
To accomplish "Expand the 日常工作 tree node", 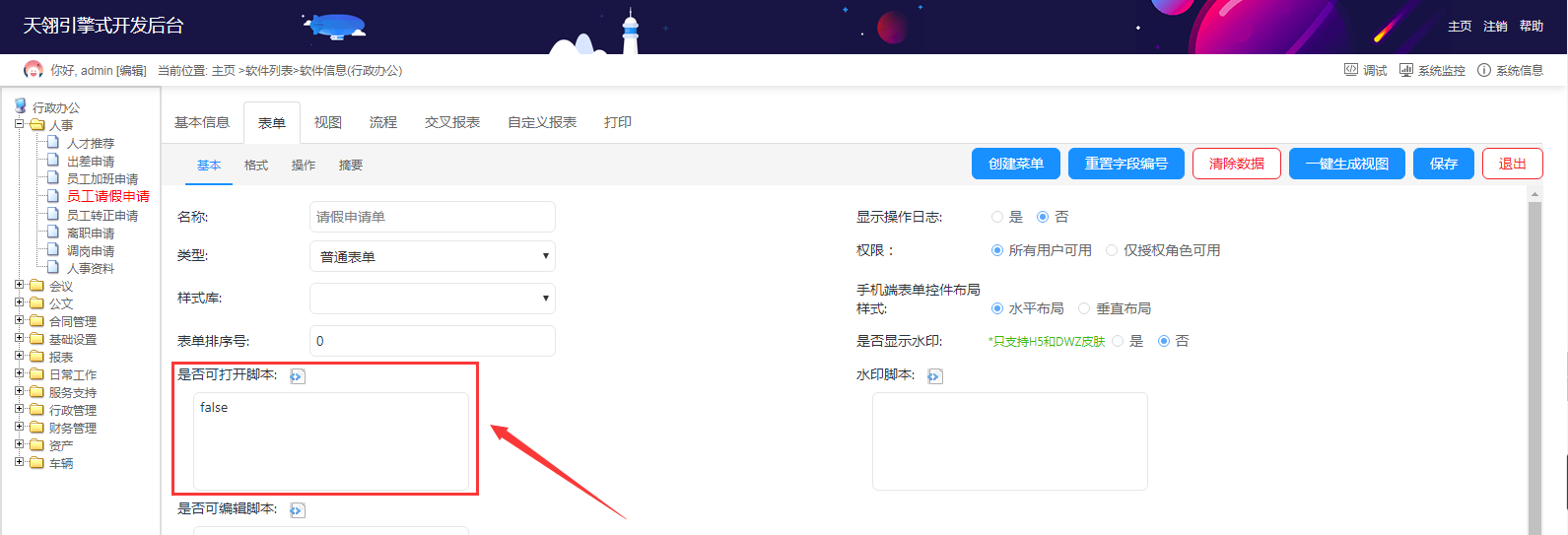I will coord(20,373).
